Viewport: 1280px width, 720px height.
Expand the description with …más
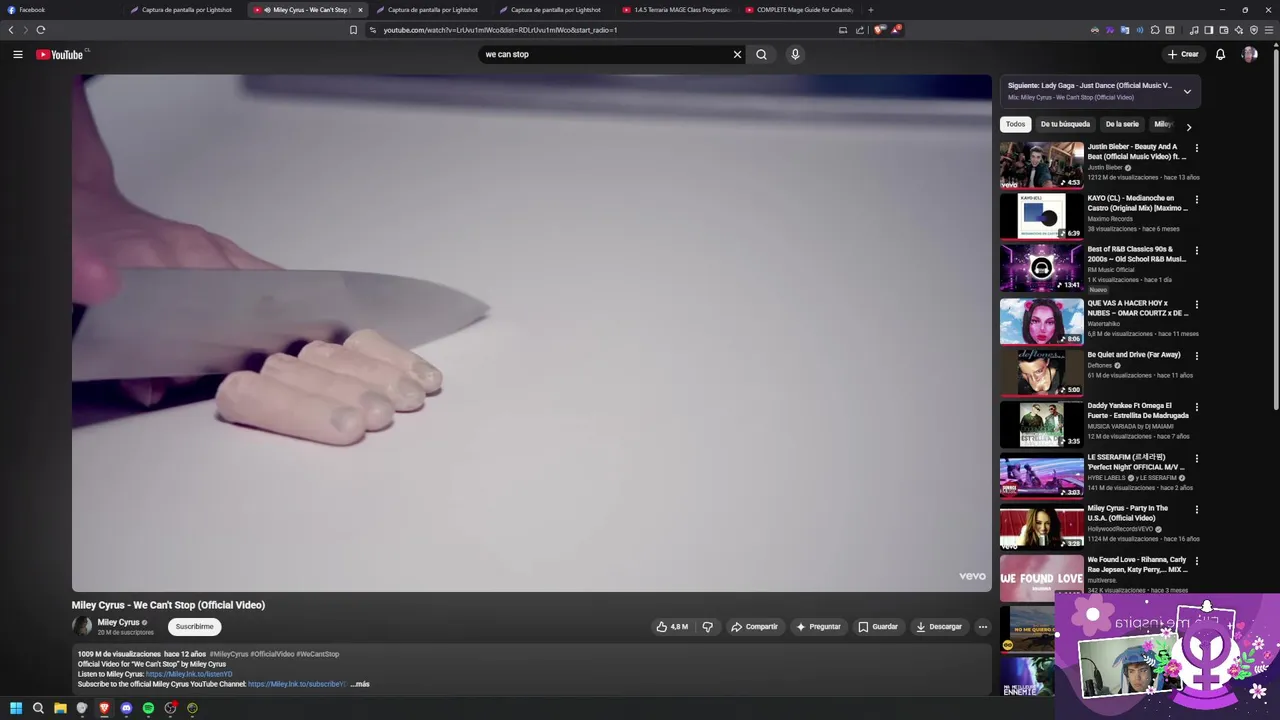[360, 684]
